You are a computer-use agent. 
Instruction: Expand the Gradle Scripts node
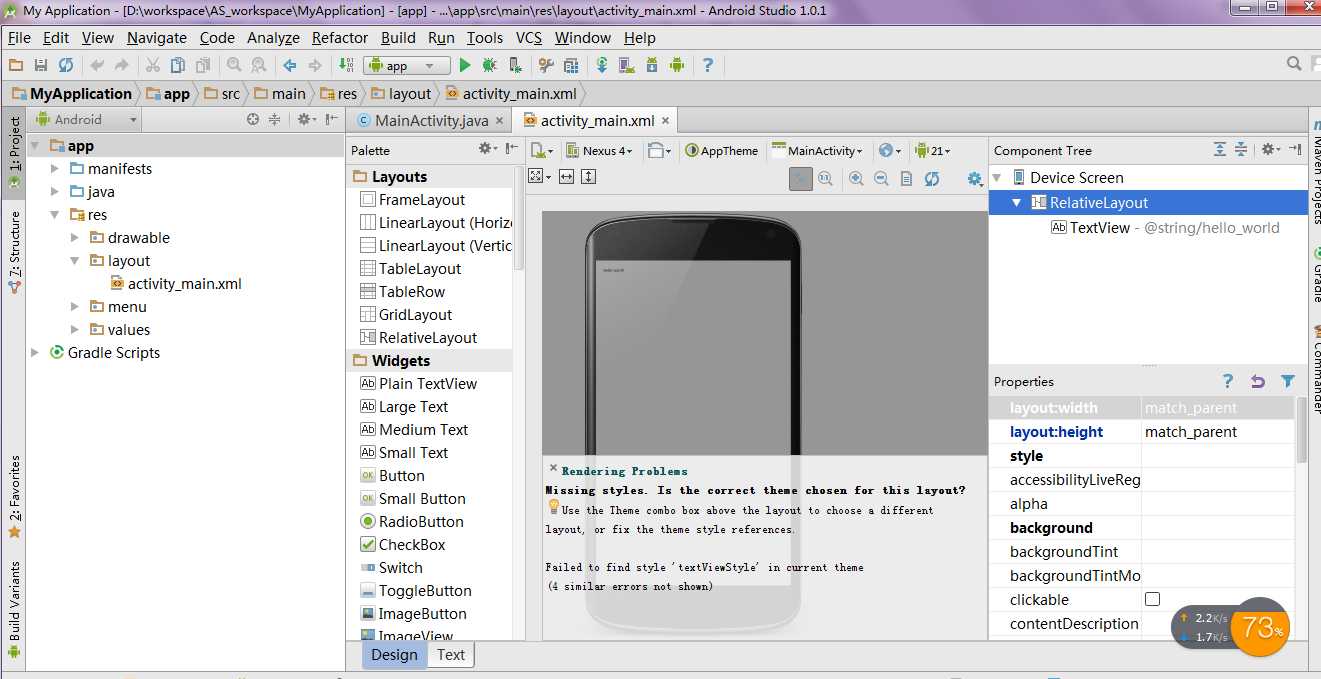click(35, 352)
